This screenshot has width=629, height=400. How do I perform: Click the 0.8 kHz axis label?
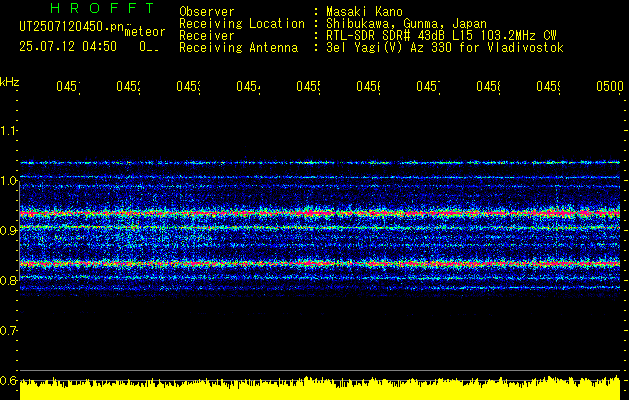click(8, 280)
